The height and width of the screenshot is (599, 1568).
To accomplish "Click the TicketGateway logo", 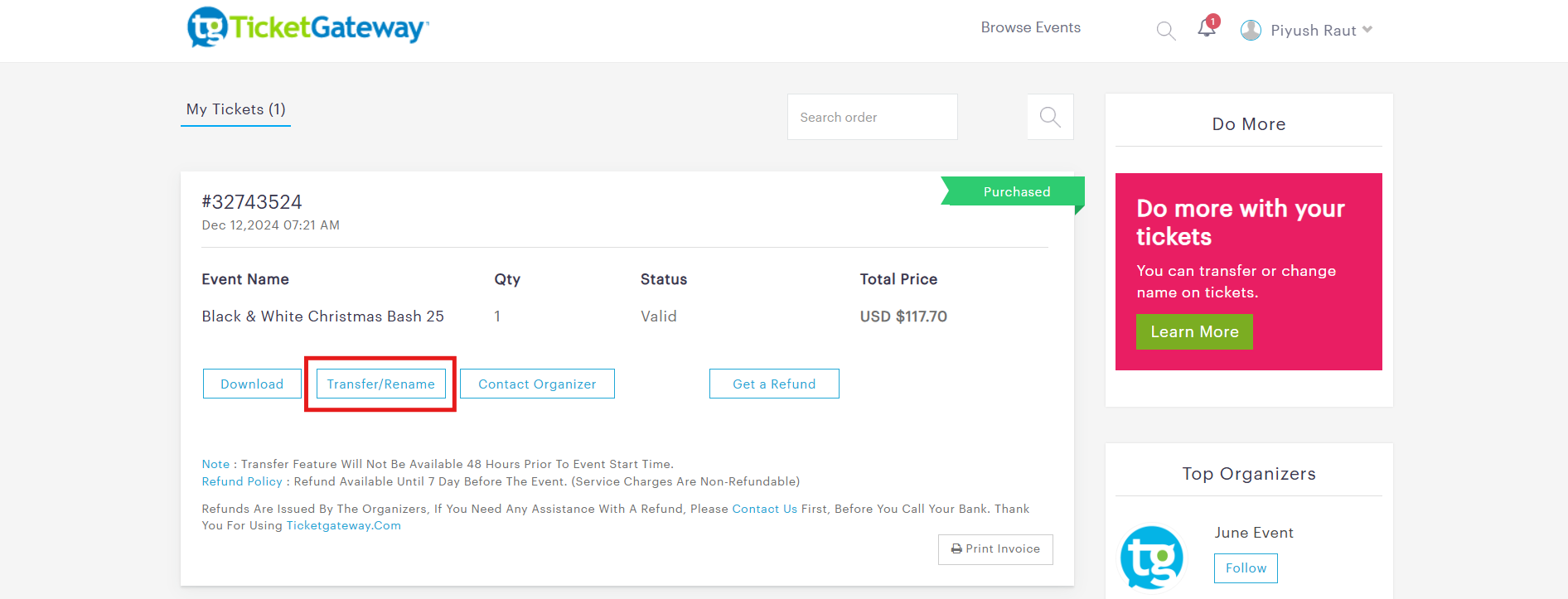I will click(x=307, y=27).
